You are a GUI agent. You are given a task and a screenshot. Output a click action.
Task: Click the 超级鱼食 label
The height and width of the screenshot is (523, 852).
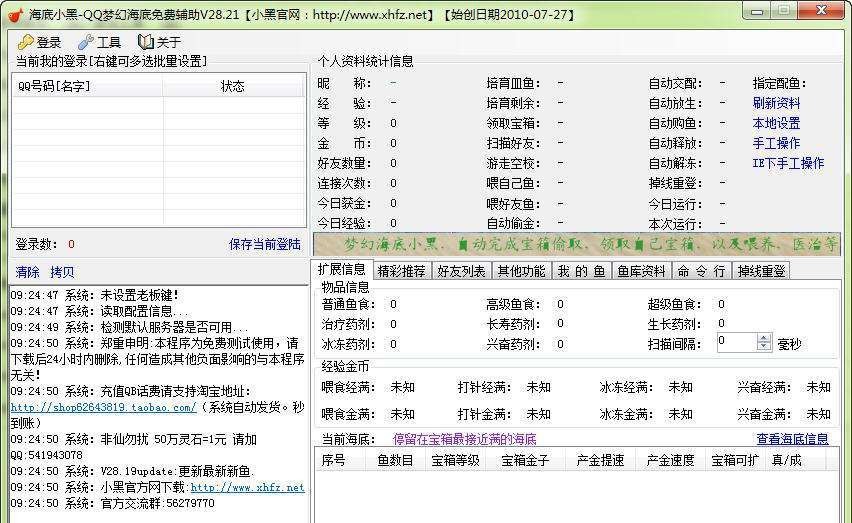pyautogui.click(x=674, y=304)
